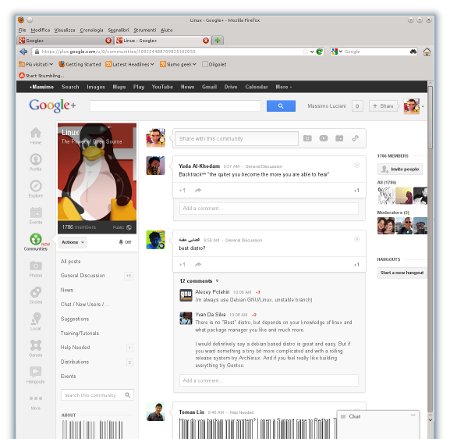The height and width of the screenshot is (439, 450).
Task: Expand the Più visitati bookmarks dropdown
Action: [x=36, y=64]
